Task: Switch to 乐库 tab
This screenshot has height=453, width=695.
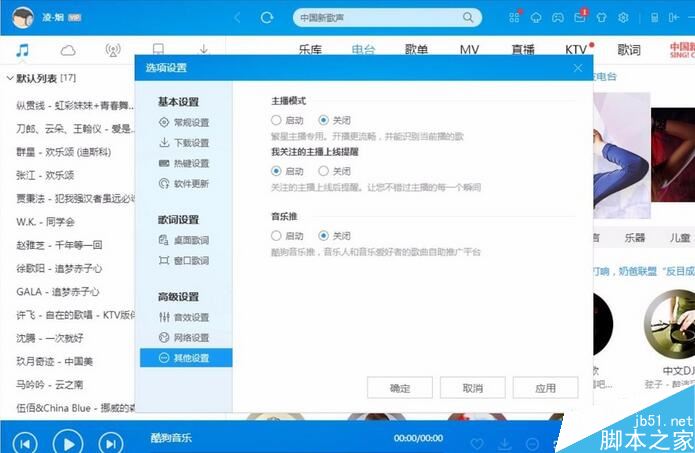Action: click(310, 50)
